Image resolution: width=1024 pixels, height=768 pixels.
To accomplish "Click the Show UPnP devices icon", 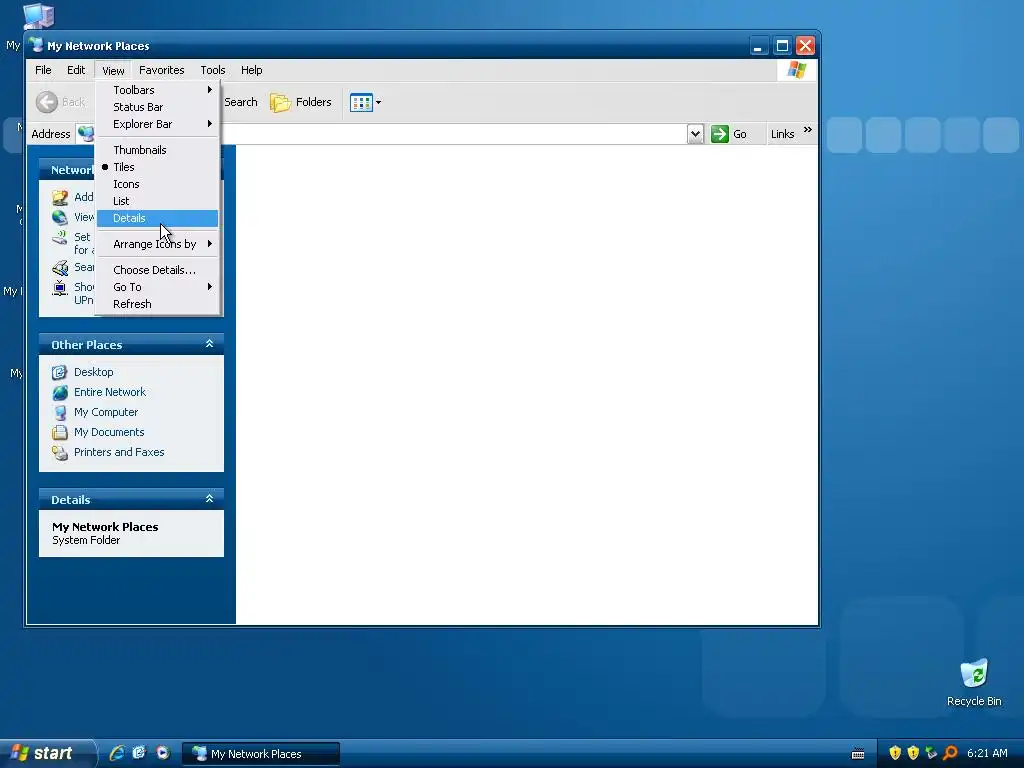I will coord(59,288).
